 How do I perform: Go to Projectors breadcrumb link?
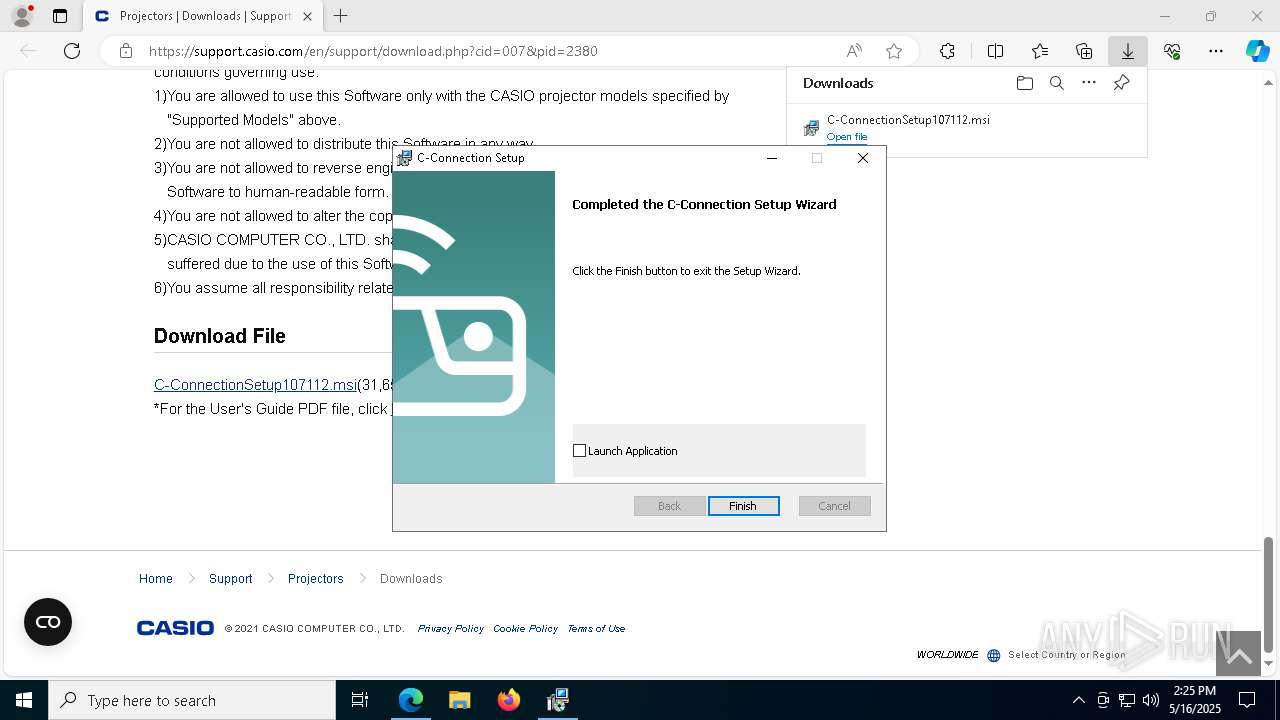pos(315,579)
